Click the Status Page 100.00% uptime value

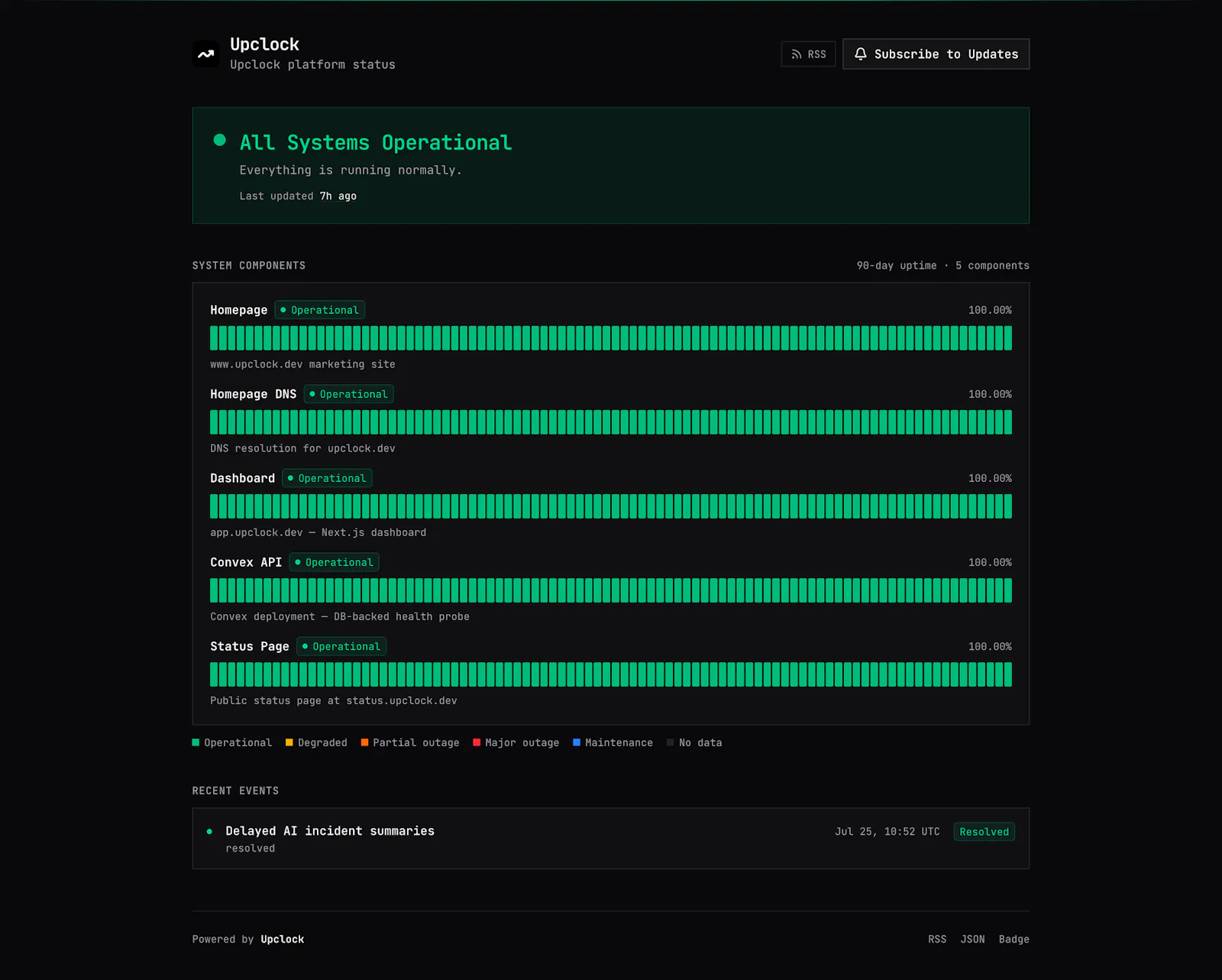coord(990,646)
